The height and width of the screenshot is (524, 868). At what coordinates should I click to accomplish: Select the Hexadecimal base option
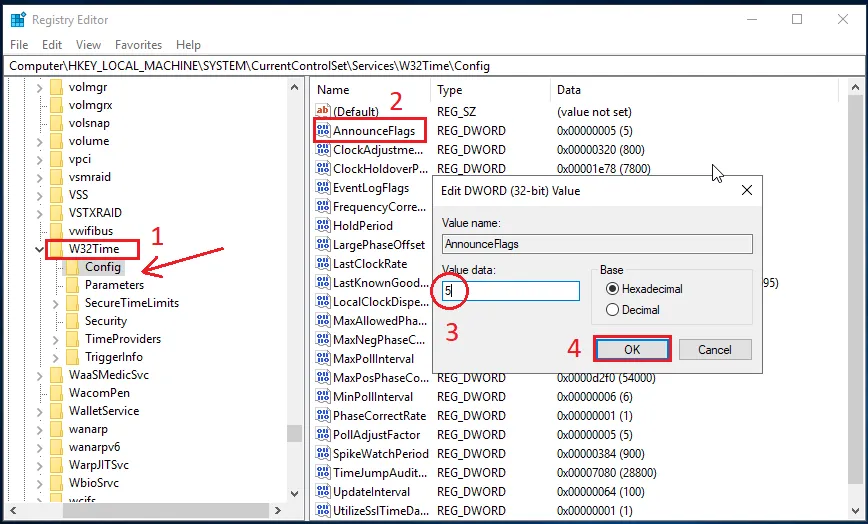(x=612, y=289)
